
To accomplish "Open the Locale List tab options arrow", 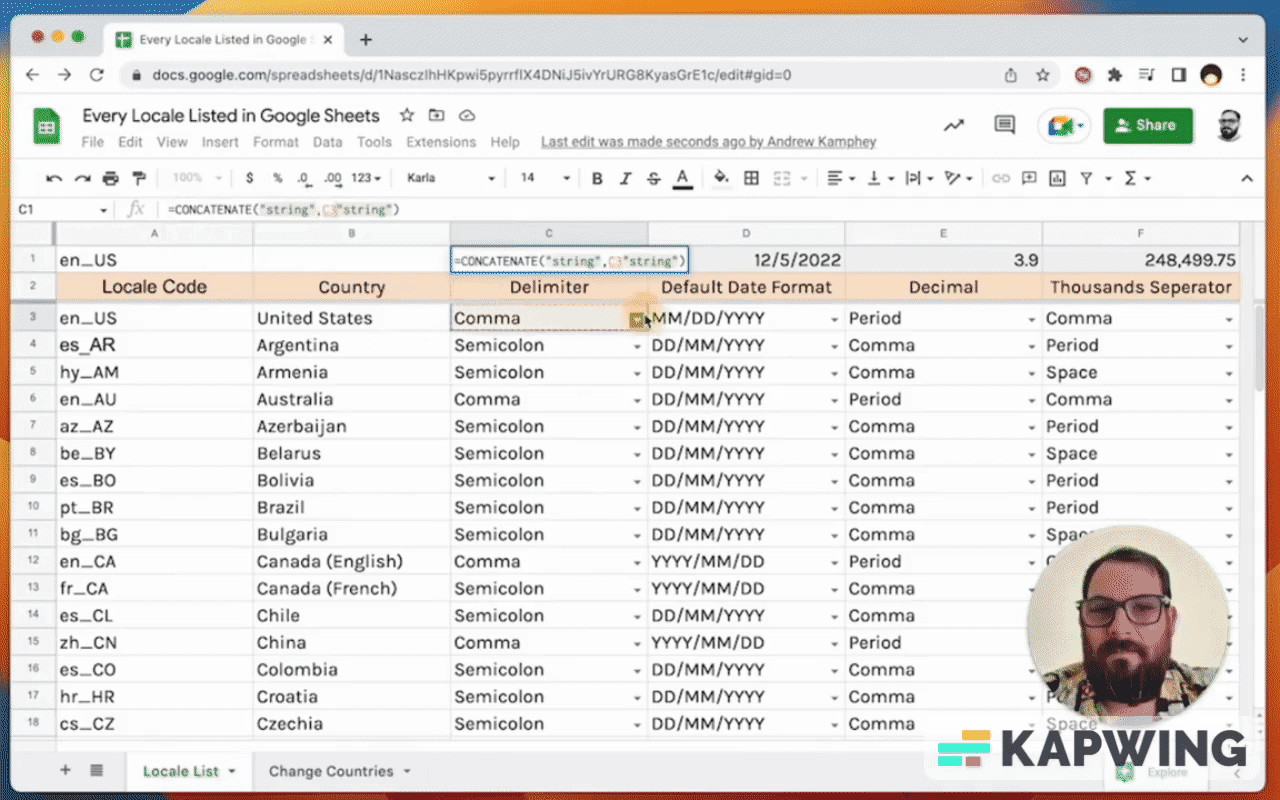I will [232, 772].
